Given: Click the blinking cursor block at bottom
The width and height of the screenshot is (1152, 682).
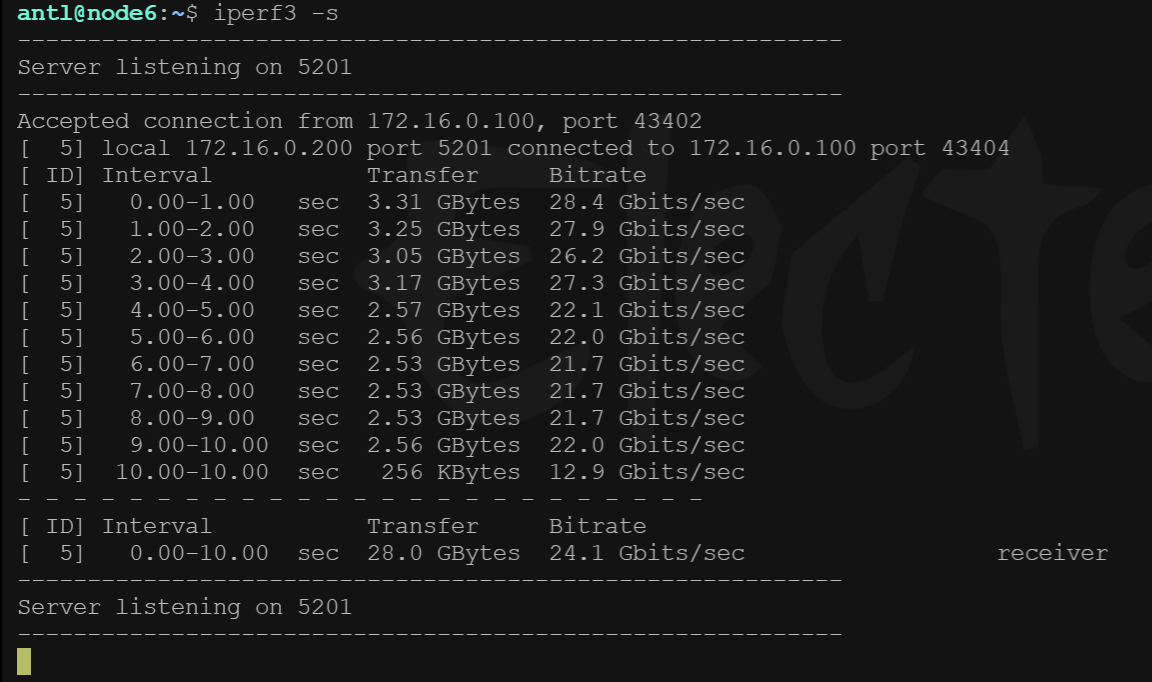Looking at the screenshot, I should (24, 661).
